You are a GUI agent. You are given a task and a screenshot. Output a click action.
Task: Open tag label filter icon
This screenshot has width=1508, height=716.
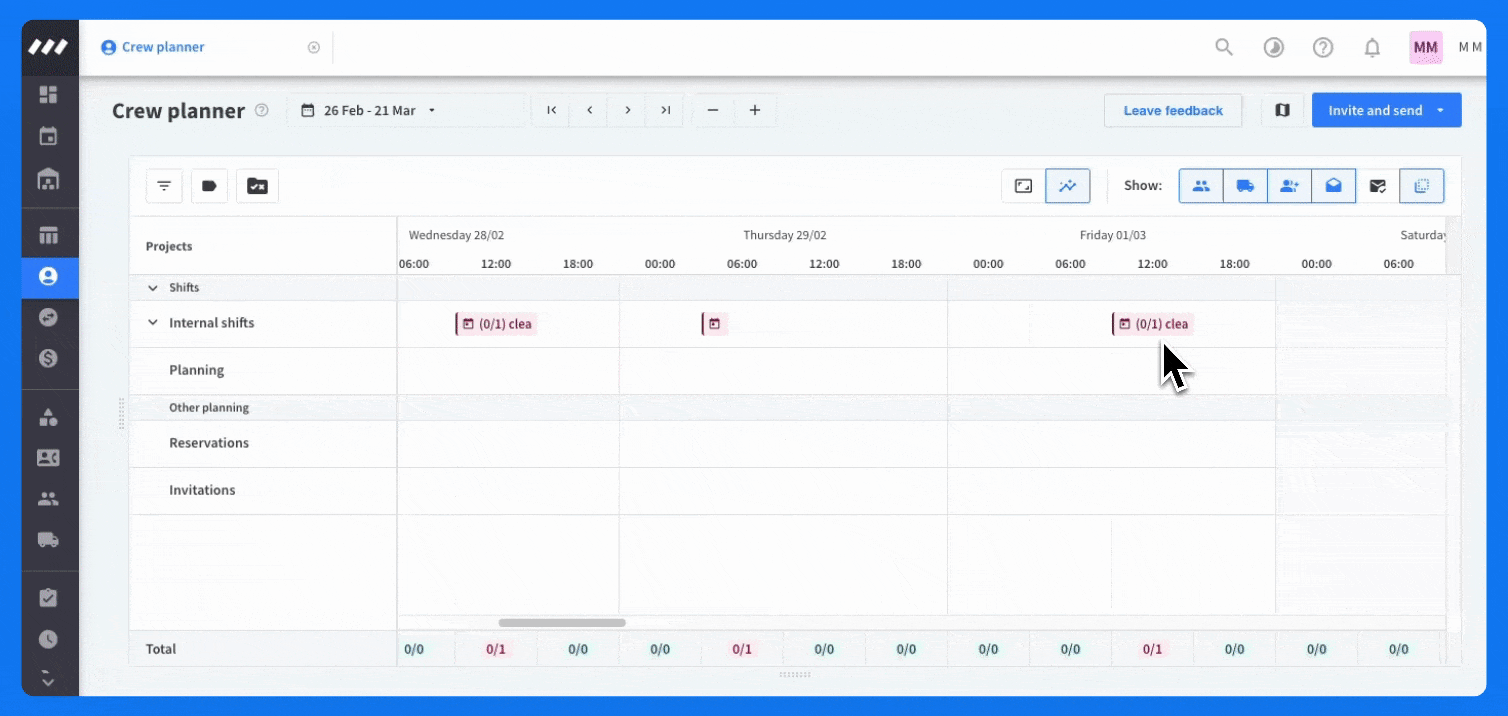coord(210,186)
